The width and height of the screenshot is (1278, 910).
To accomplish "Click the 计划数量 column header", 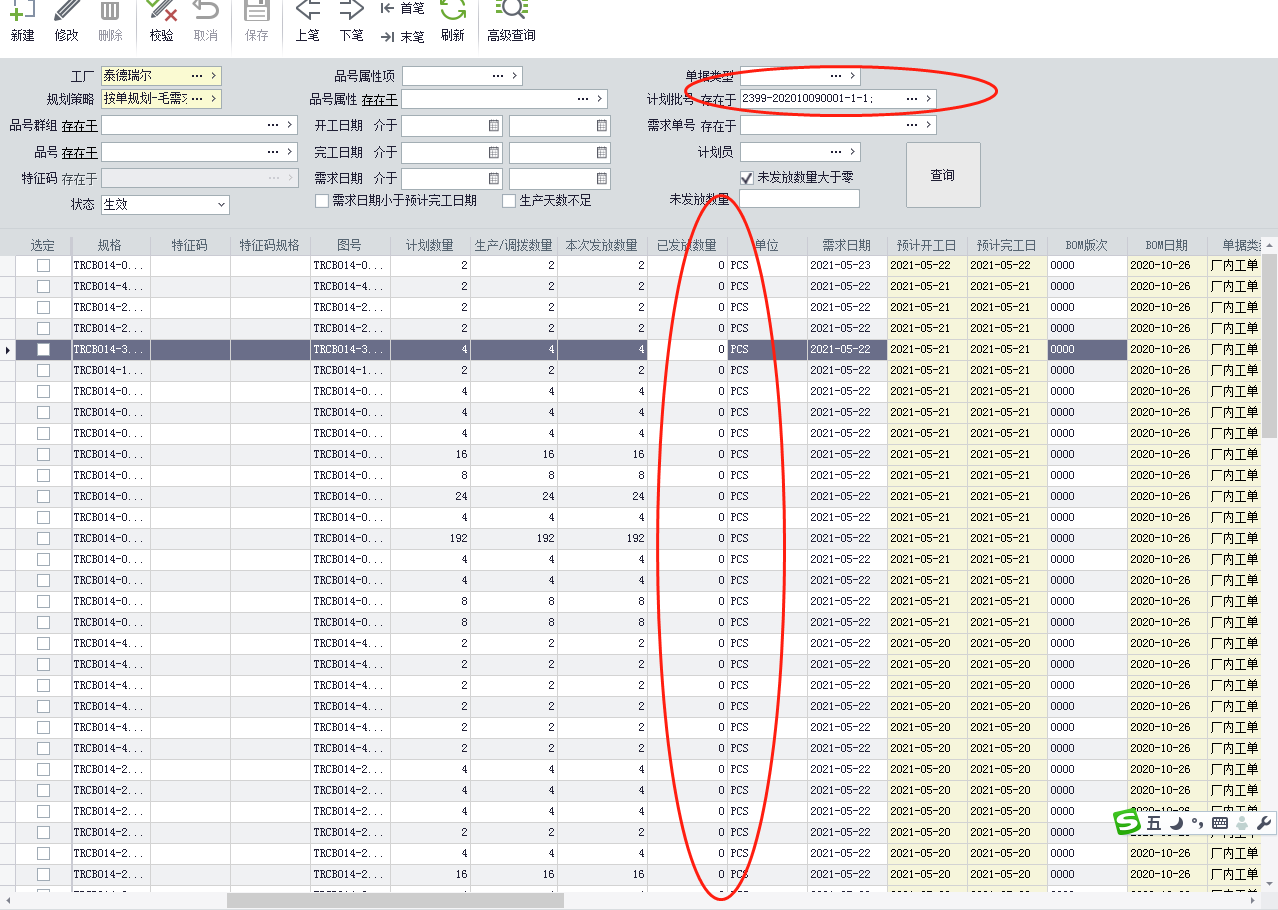I will 430,245.
